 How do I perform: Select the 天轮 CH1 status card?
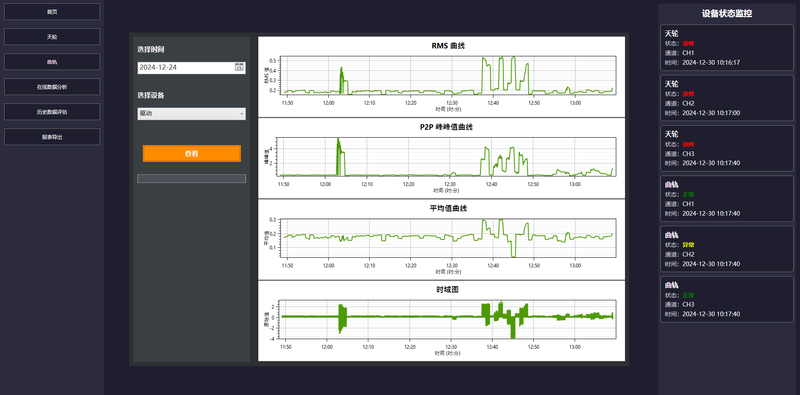pos(727,47)
